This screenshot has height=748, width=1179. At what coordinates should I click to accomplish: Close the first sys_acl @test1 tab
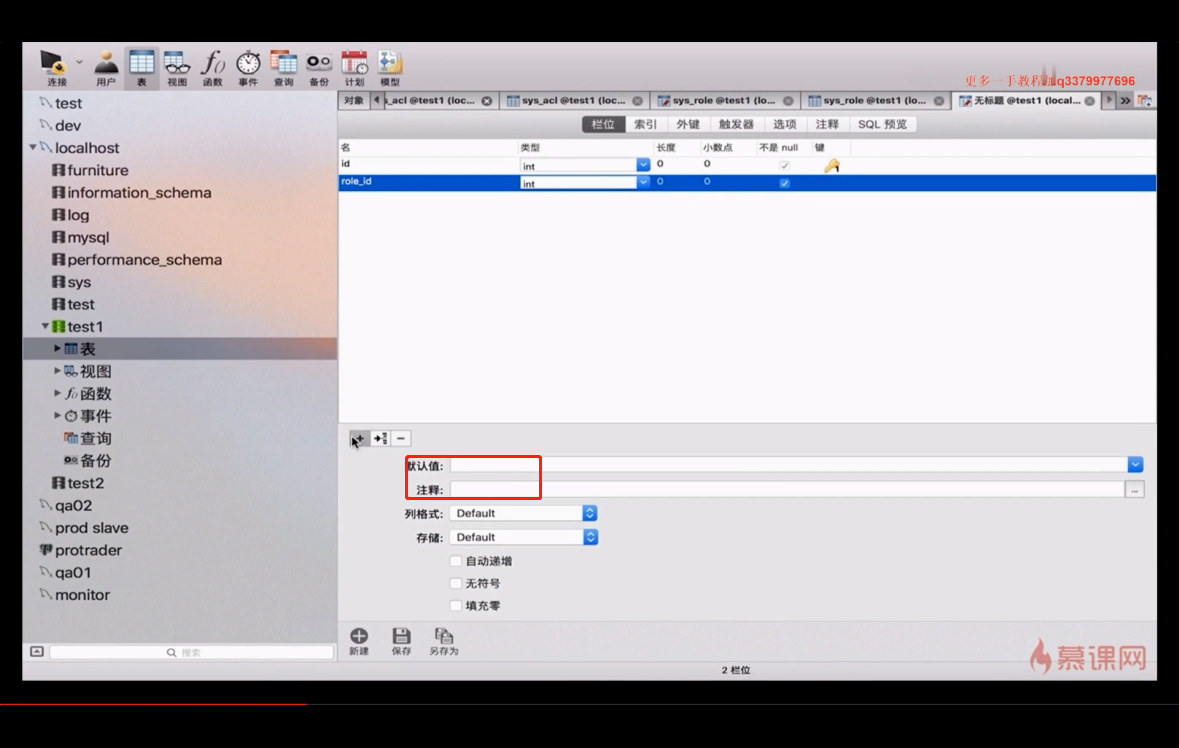coord(486,101)
